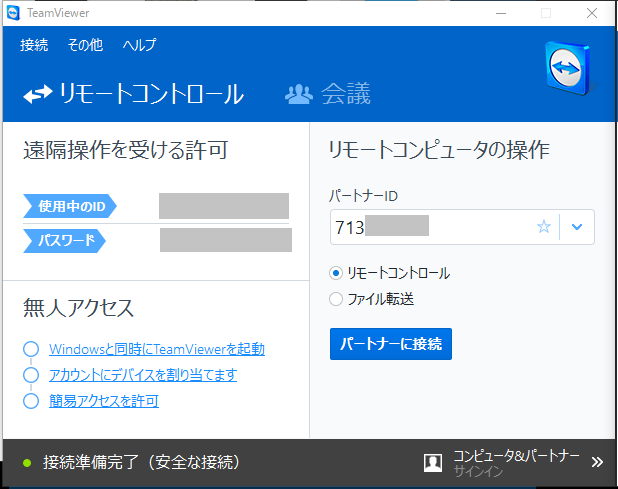This screenshot has height=489, width=618.
Task: Open the その他 menu
Action: point(85,45)
